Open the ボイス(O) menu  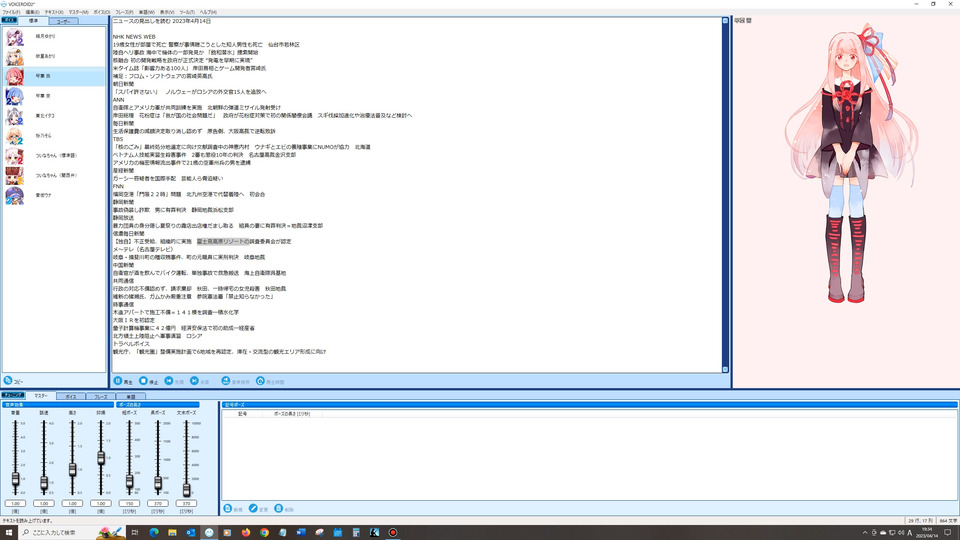pyautogui.click(x=102, y=12)
